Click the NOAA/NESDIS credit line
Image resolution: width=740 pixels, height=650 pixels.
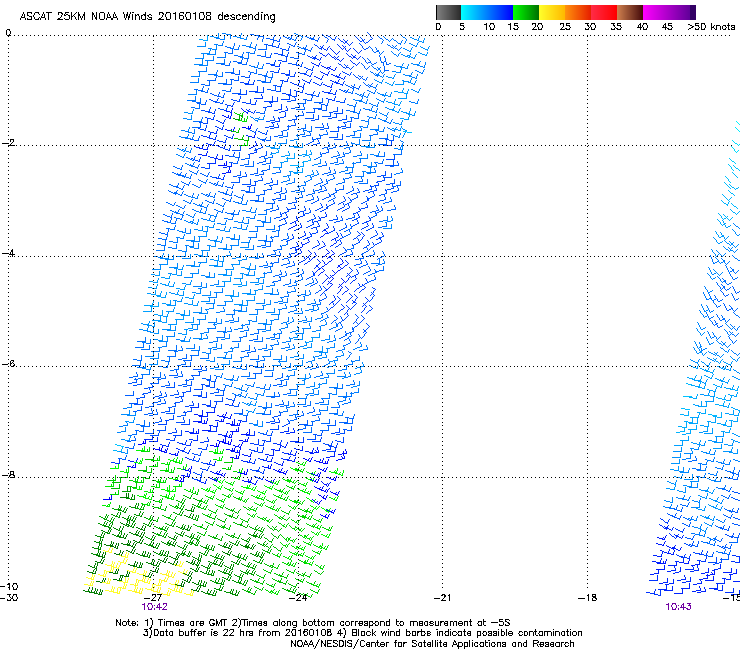tap(432, 644)
